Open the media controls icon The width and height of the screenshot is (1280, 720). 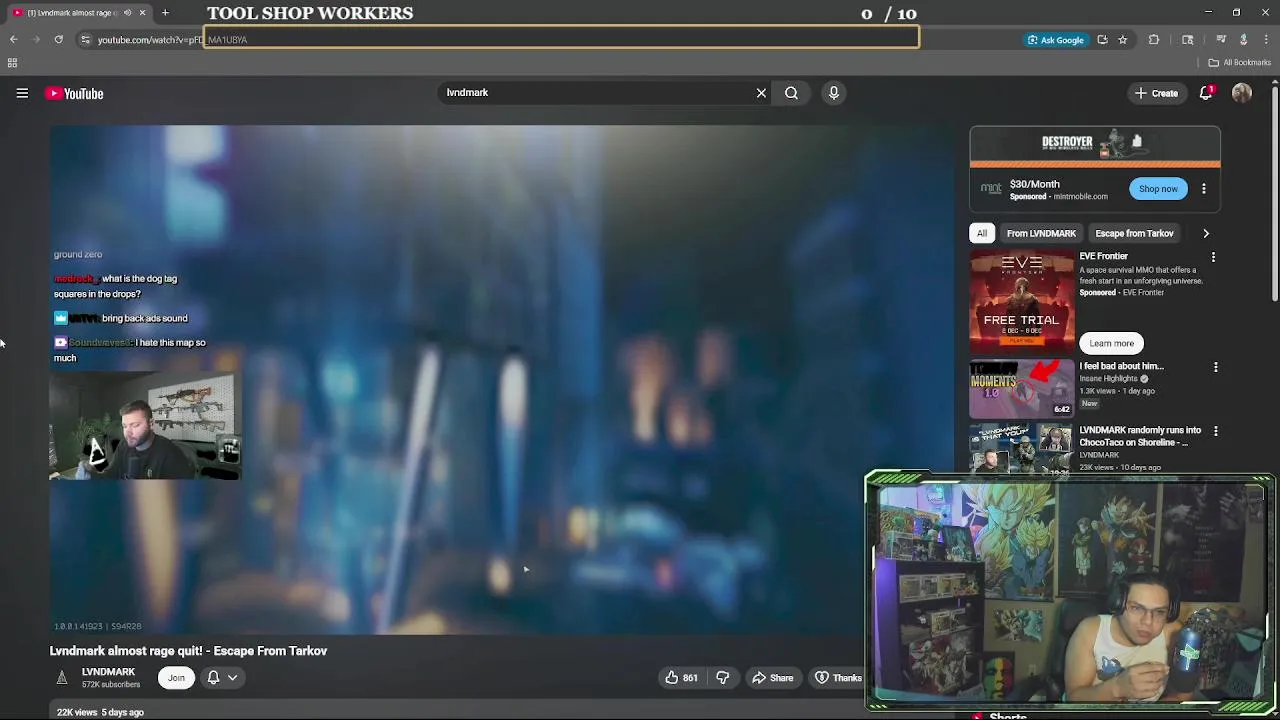click(1221, 39)
